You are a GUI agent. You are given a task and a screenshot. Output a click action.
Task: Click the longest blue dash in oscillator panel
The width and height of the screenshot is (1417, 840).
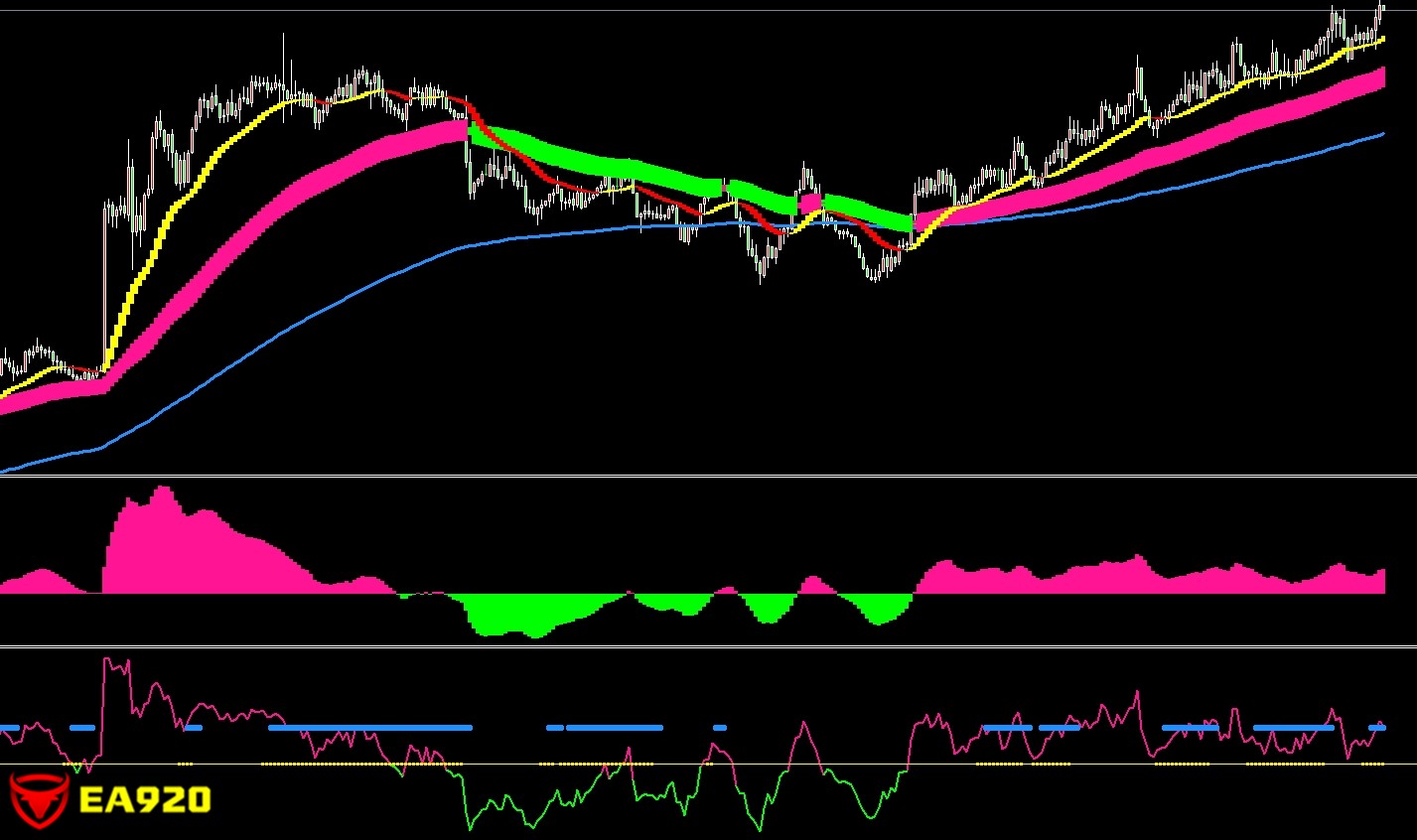point(369,728)
